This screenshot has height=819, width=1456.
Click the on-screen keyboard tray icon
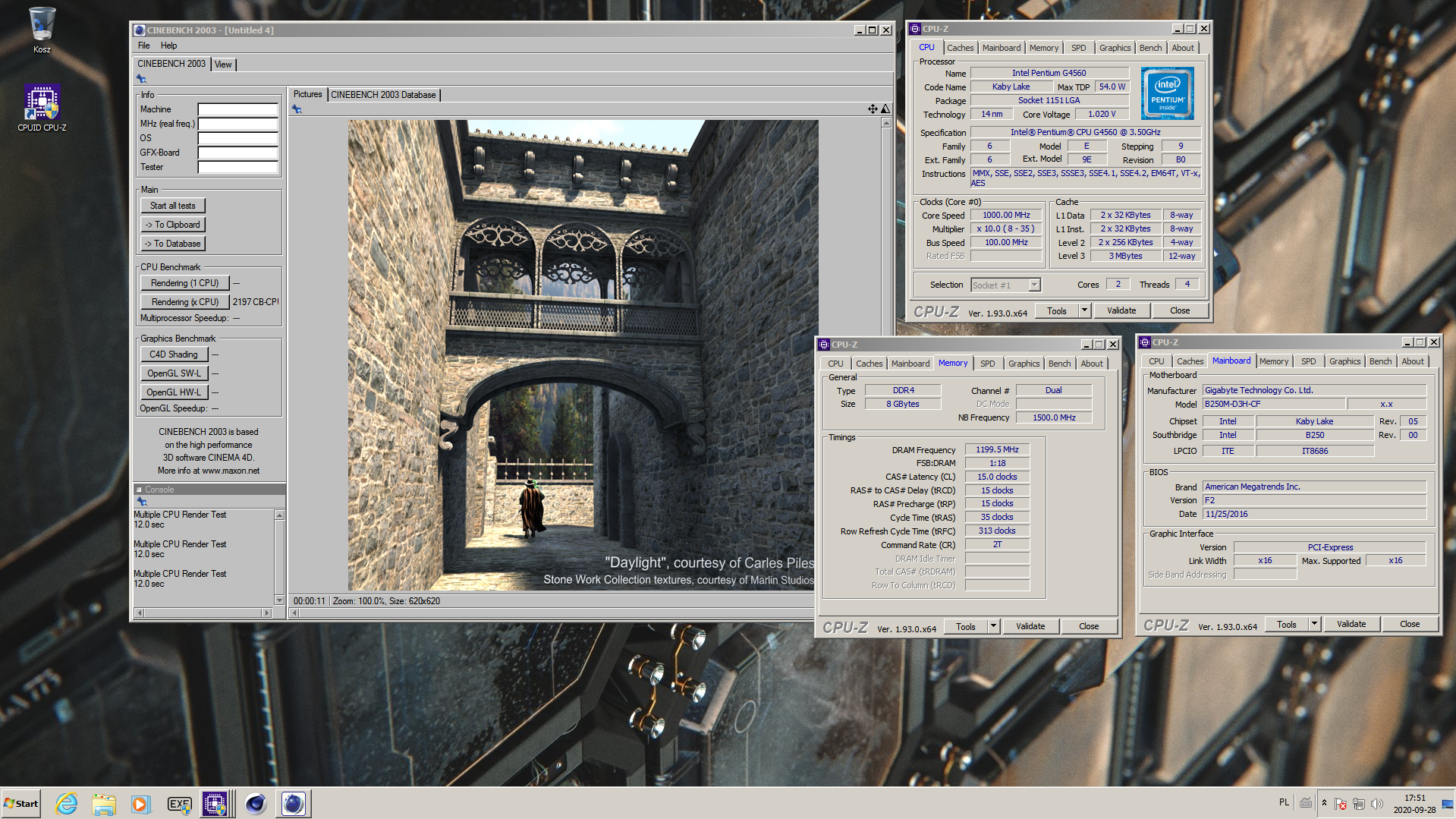coord(1306,803)
